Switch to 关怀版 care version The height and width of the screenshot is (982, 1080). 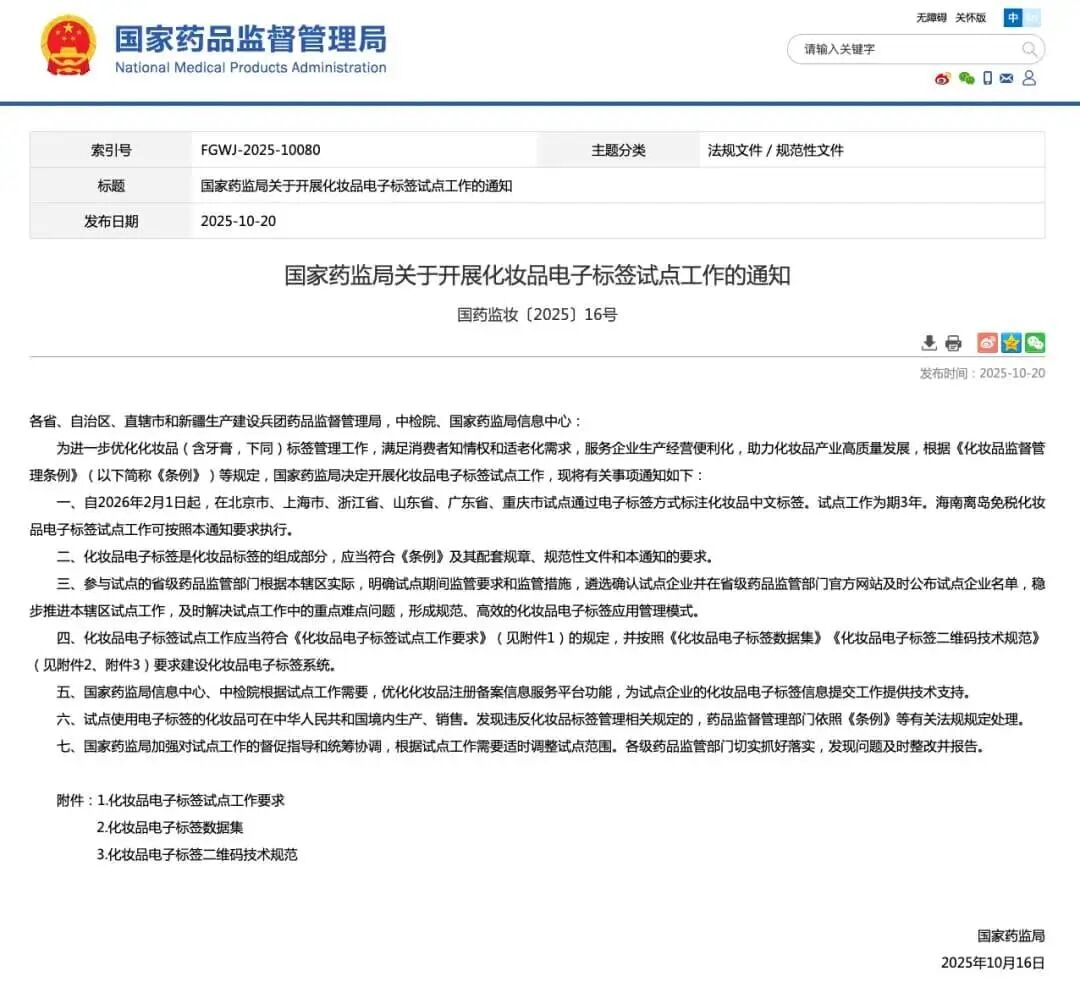click(970, 18)
